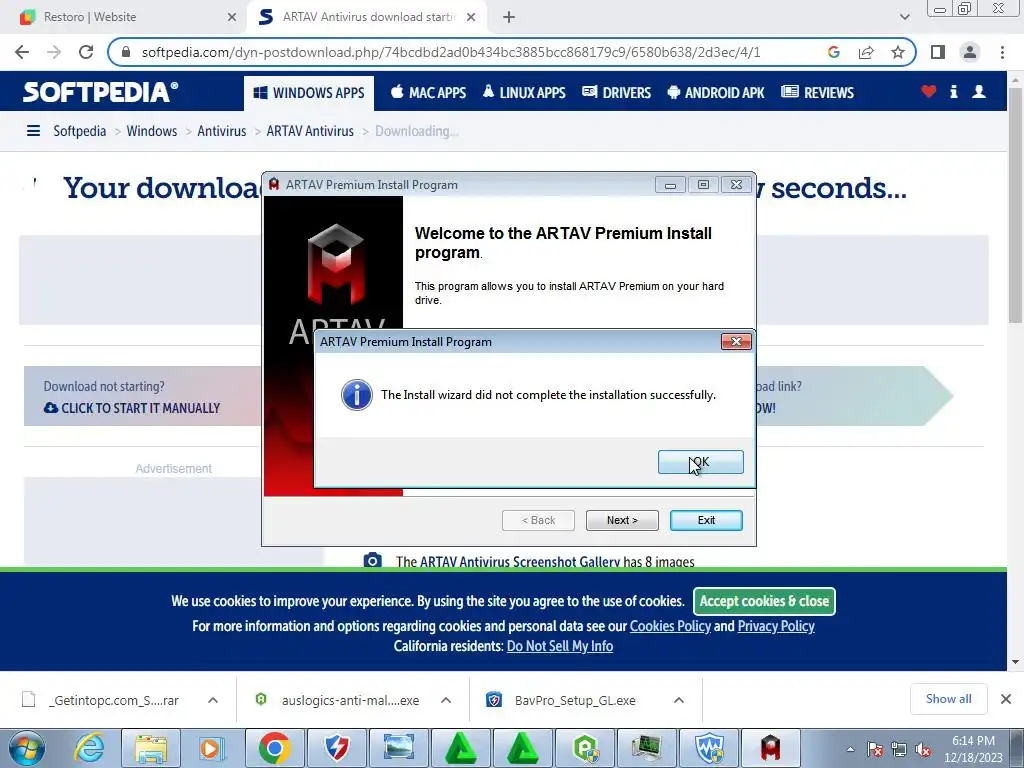This screenshot has height=768, width=1024.
Task: Reload the current page
Action: tap(86, 52)
